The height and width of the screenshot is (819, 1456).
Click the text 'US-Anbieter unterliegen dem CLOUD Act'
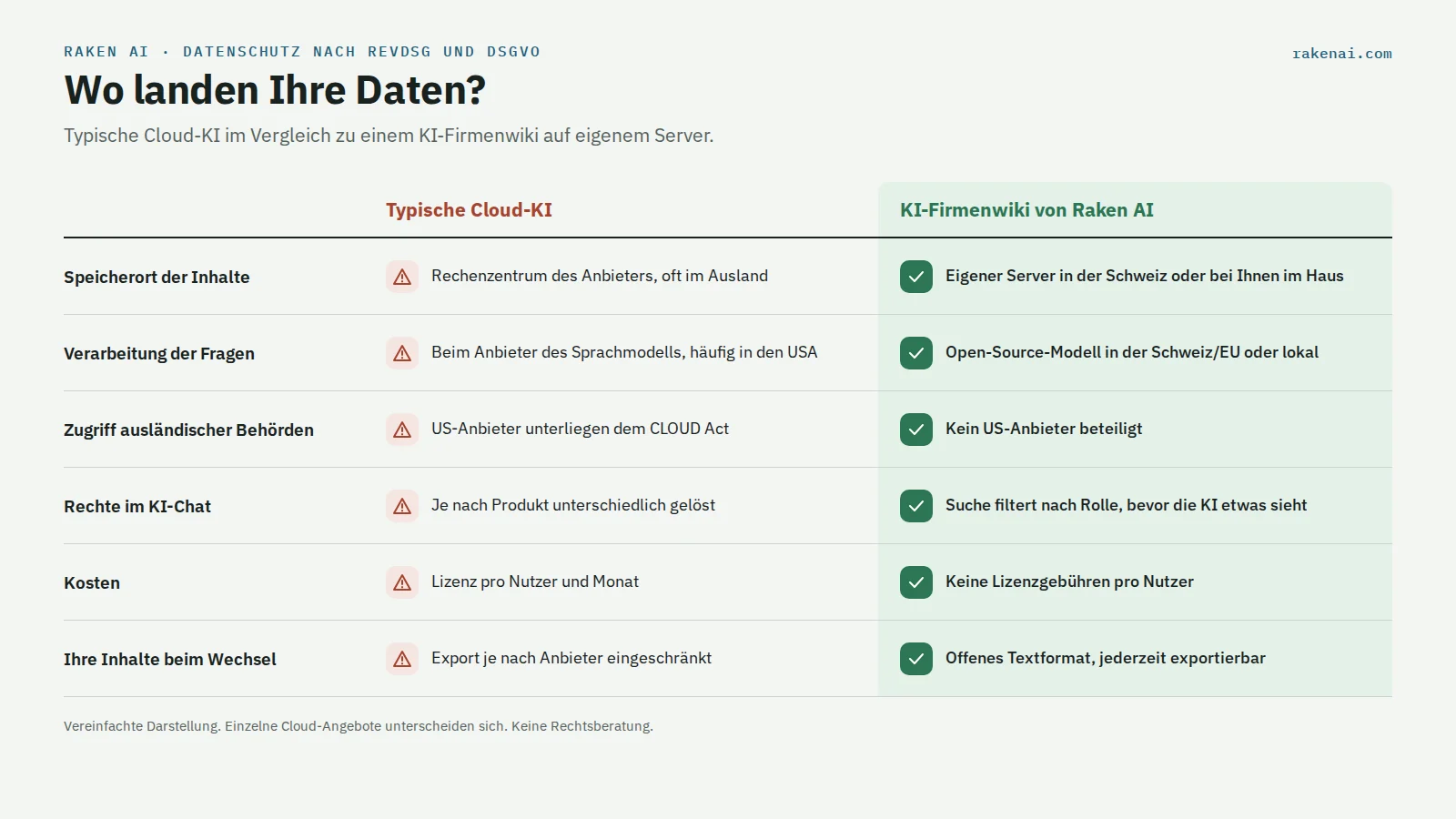[580, 429]
